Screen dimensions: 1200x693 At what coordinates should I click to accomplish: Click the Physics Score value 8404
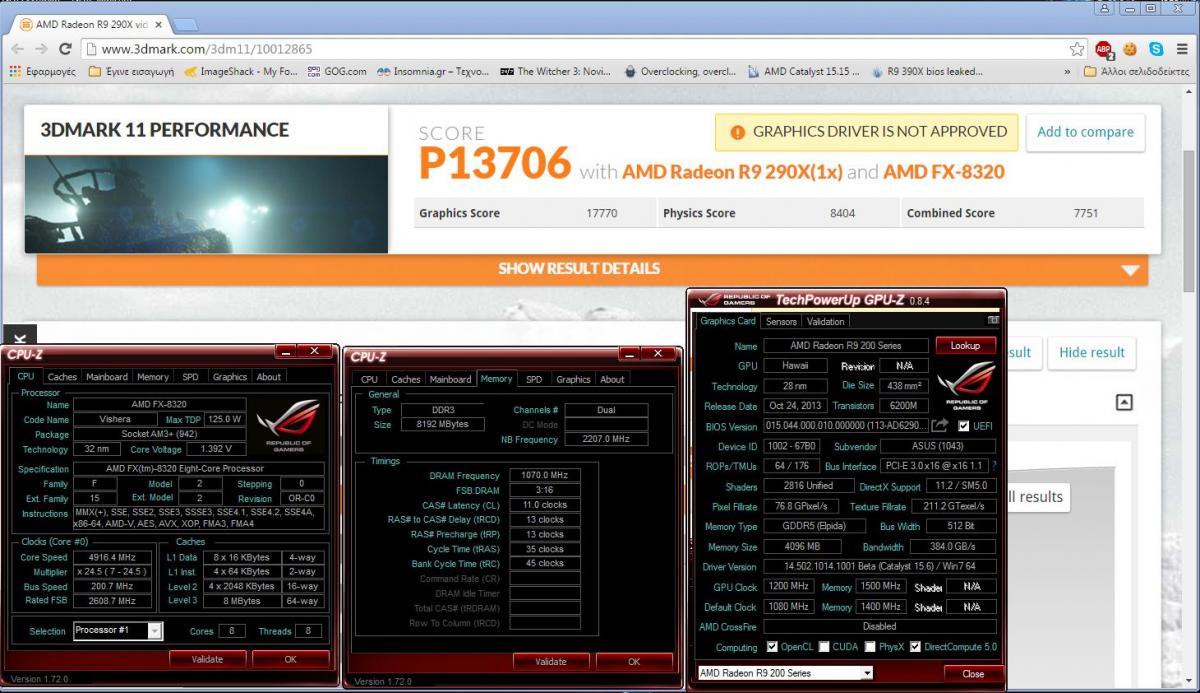point(842,213)
